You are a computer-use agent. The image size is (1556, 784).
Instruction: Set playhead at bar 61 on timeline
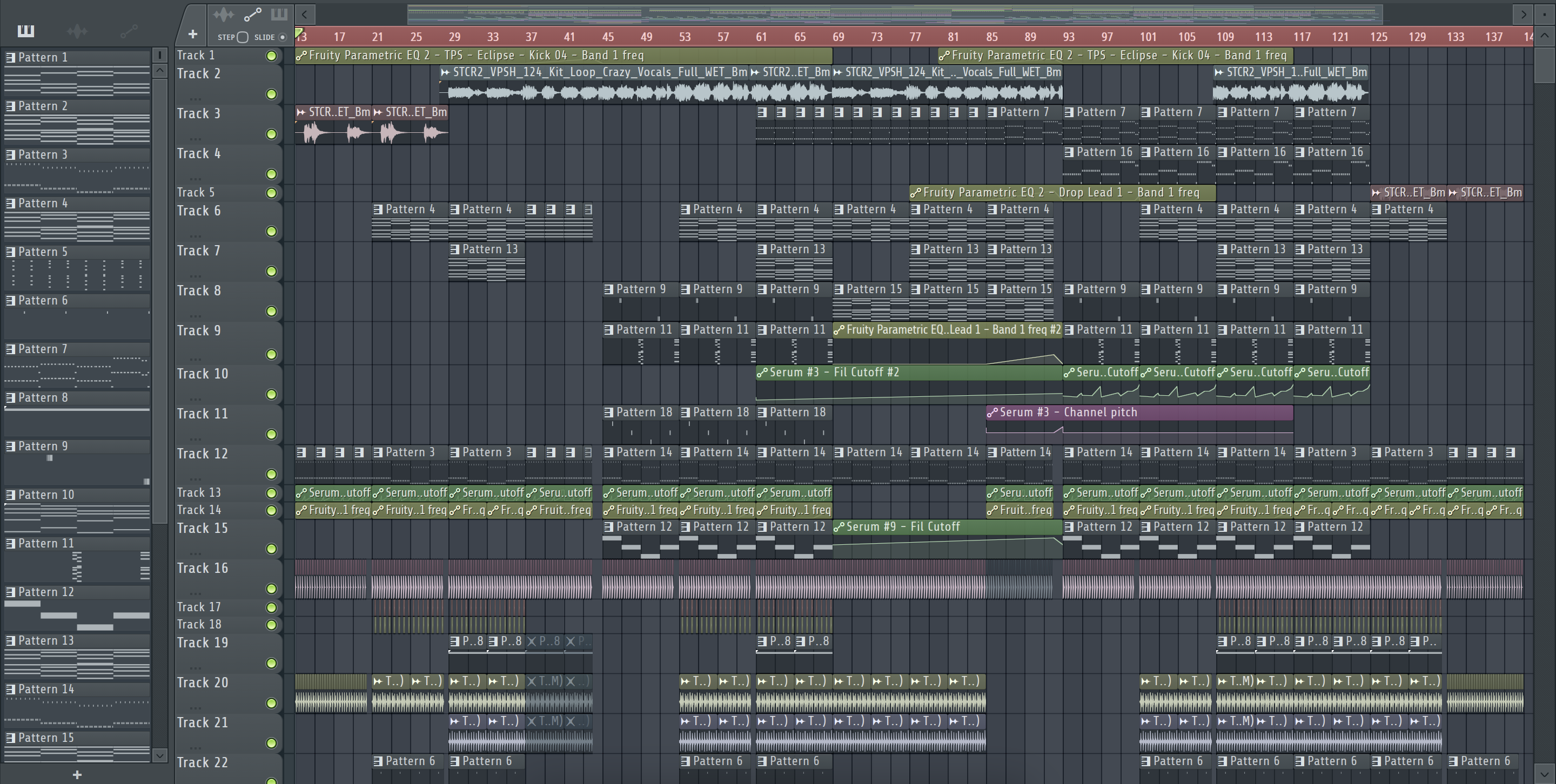pos(761,37)
